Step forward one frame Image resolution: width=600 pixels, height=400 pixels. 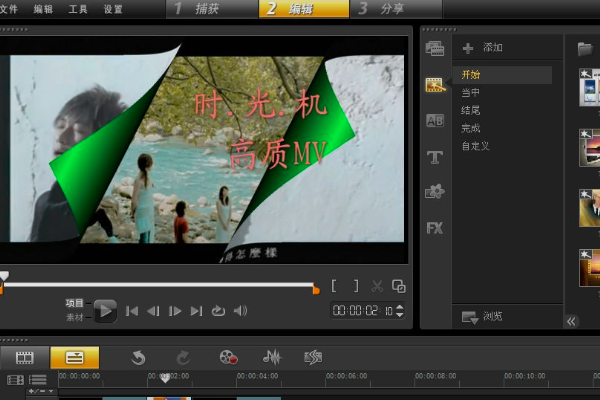pyautogui.click(x=175, y=311)
